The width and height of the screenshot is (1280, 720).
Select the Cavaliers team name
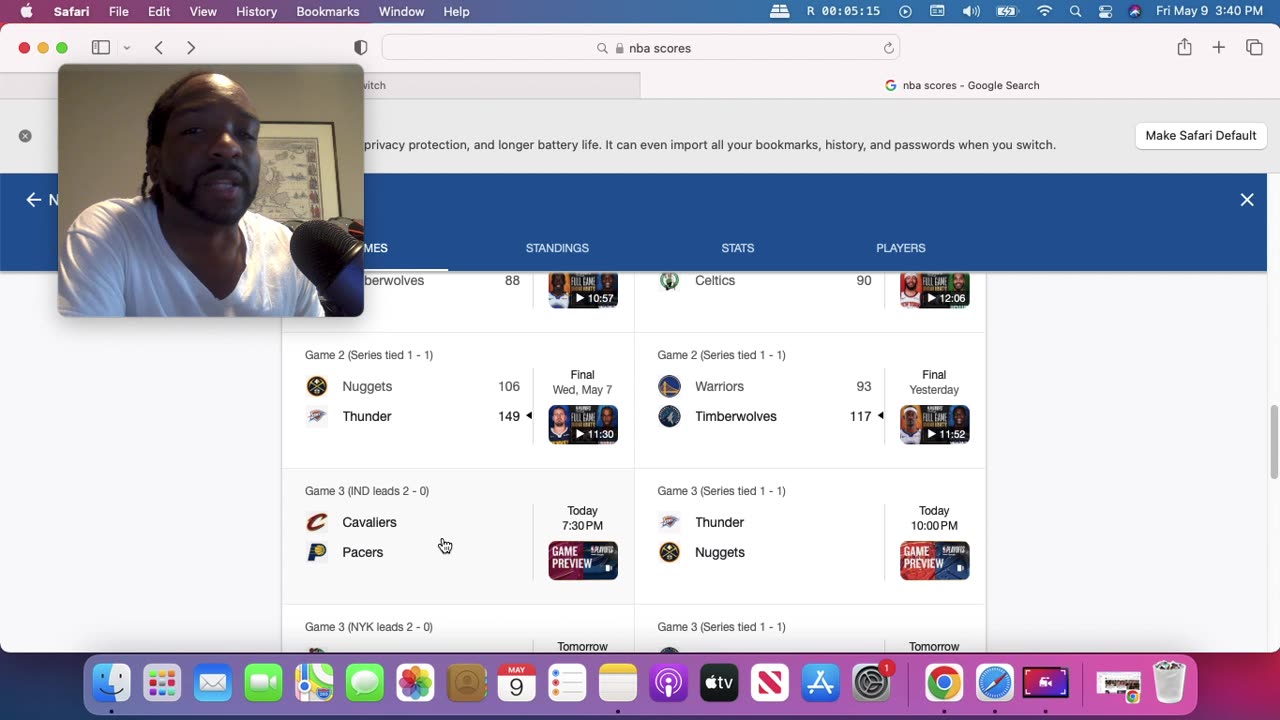pyautogui.click(x=369, y=522)
